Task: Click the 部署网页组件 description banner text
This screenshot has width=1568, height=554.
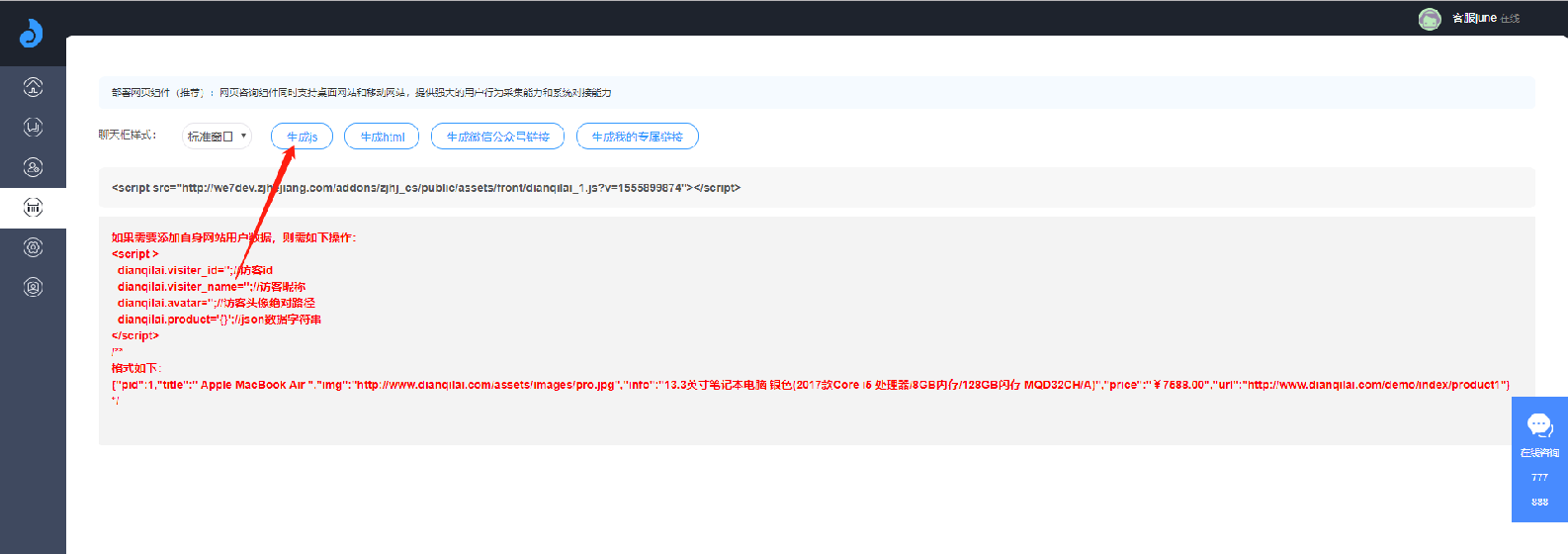Action: coord(361,93)
